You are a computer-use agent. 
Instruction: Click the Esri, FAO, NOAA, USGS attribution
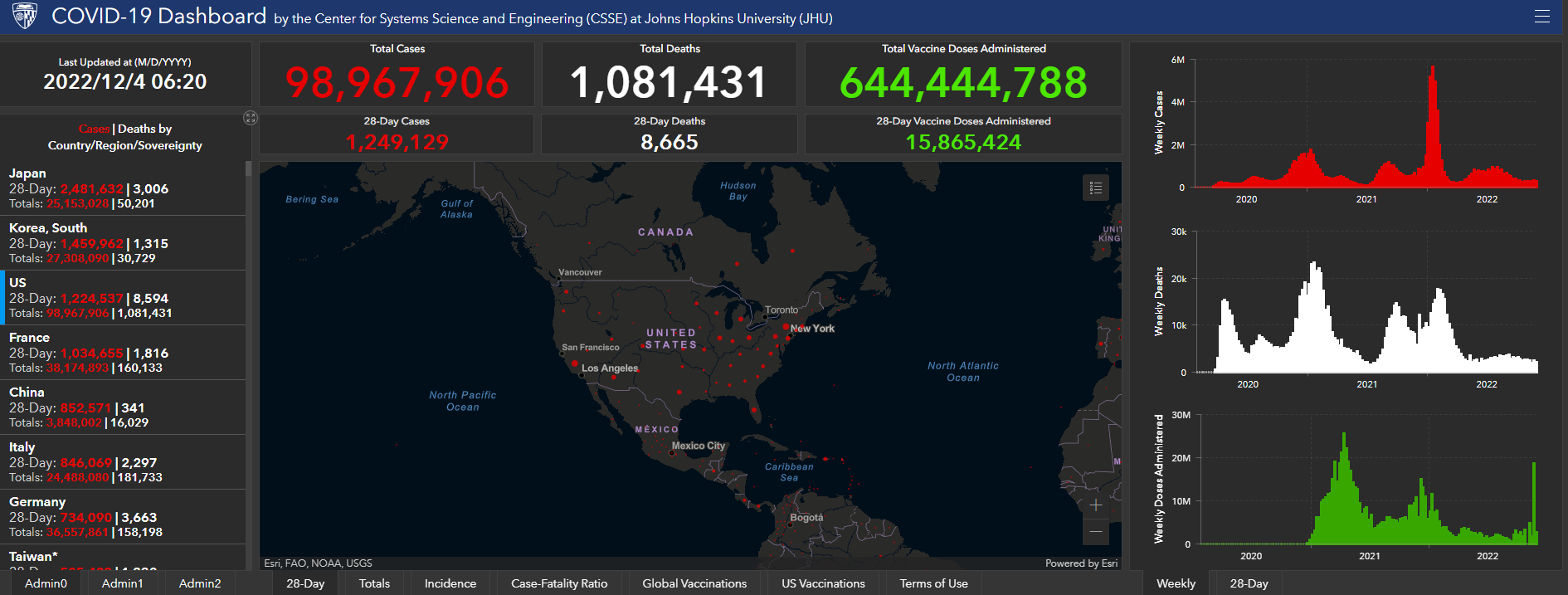318,563
